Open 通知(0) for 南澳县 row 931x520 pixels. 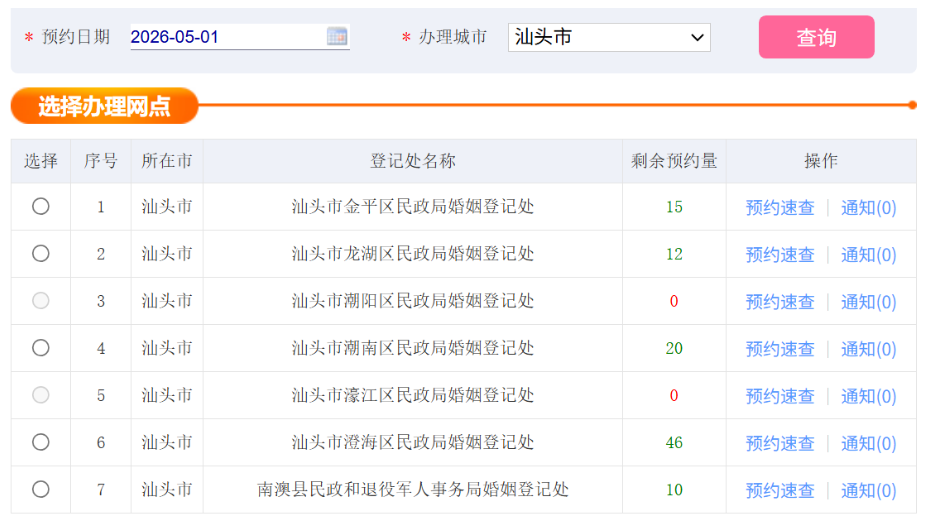coord(869,490)
